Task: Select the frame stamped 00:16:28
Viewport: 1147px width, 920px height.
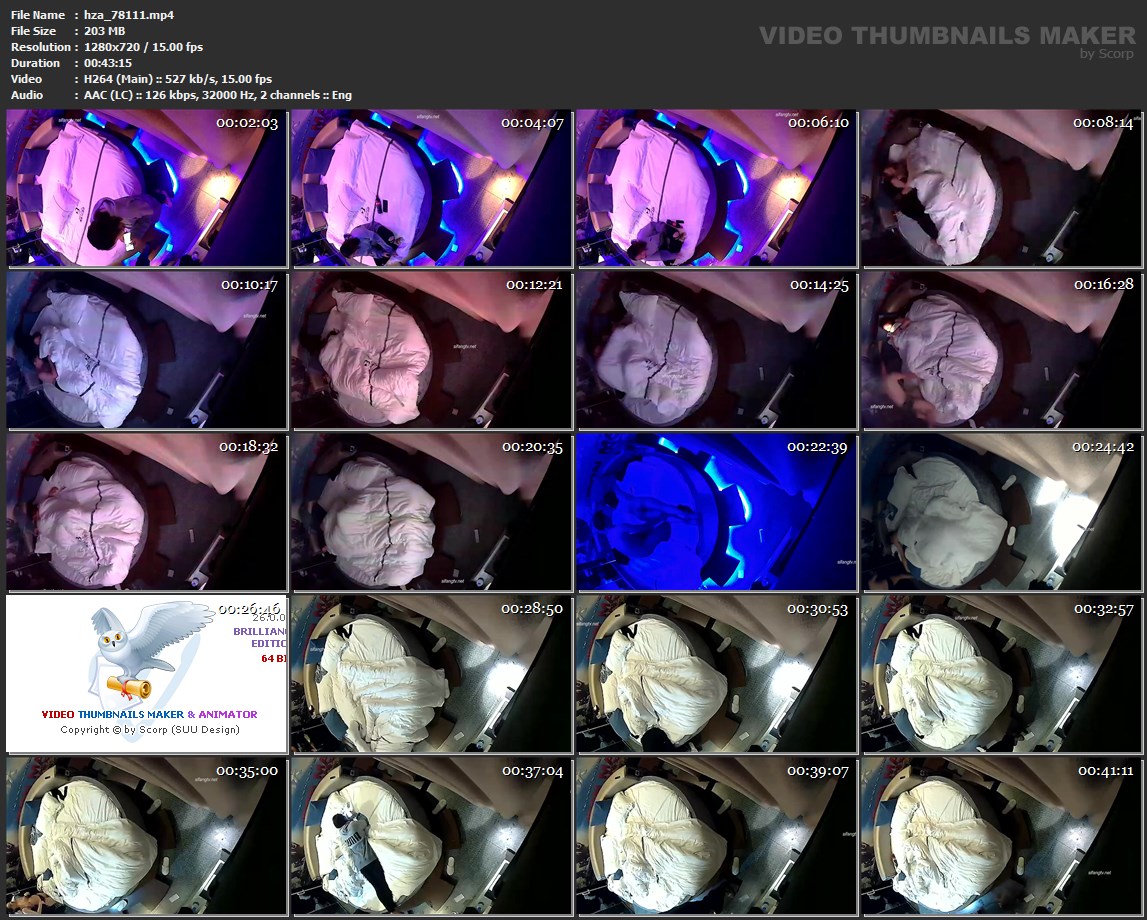Action: (x=1000, y=350)
